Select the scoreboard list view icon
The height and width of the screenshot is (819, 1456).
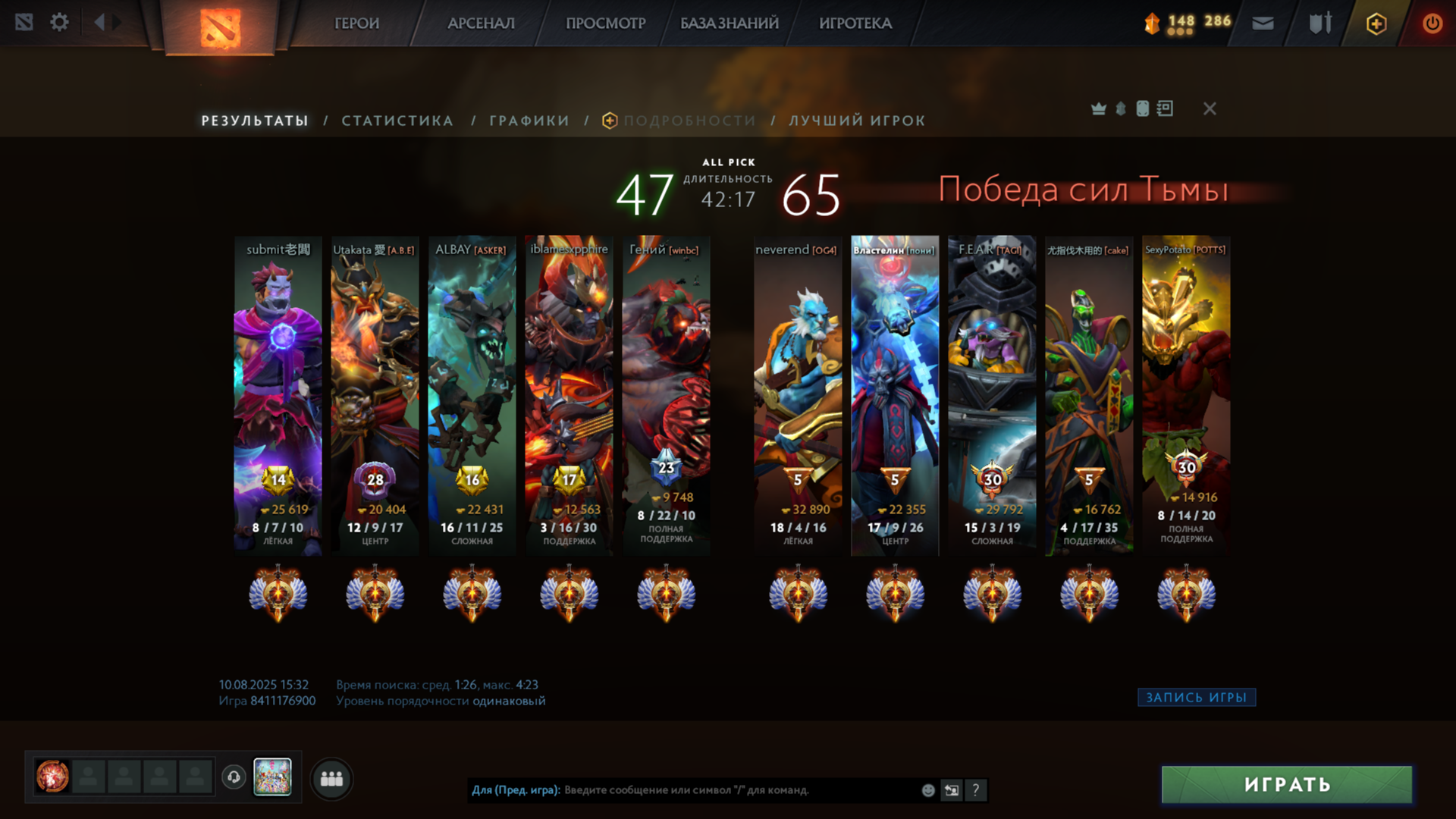1165,108
